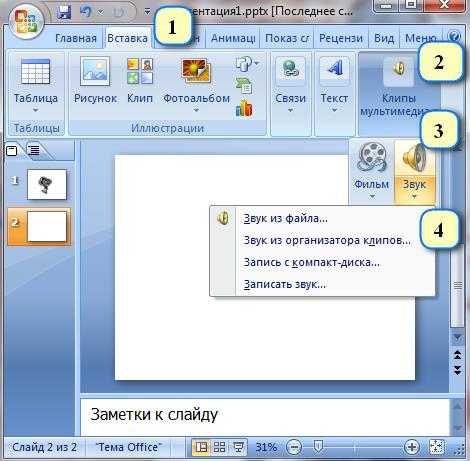Click the zoom slider handle
This screenshot has width=470, height=461.
(318, 447)
